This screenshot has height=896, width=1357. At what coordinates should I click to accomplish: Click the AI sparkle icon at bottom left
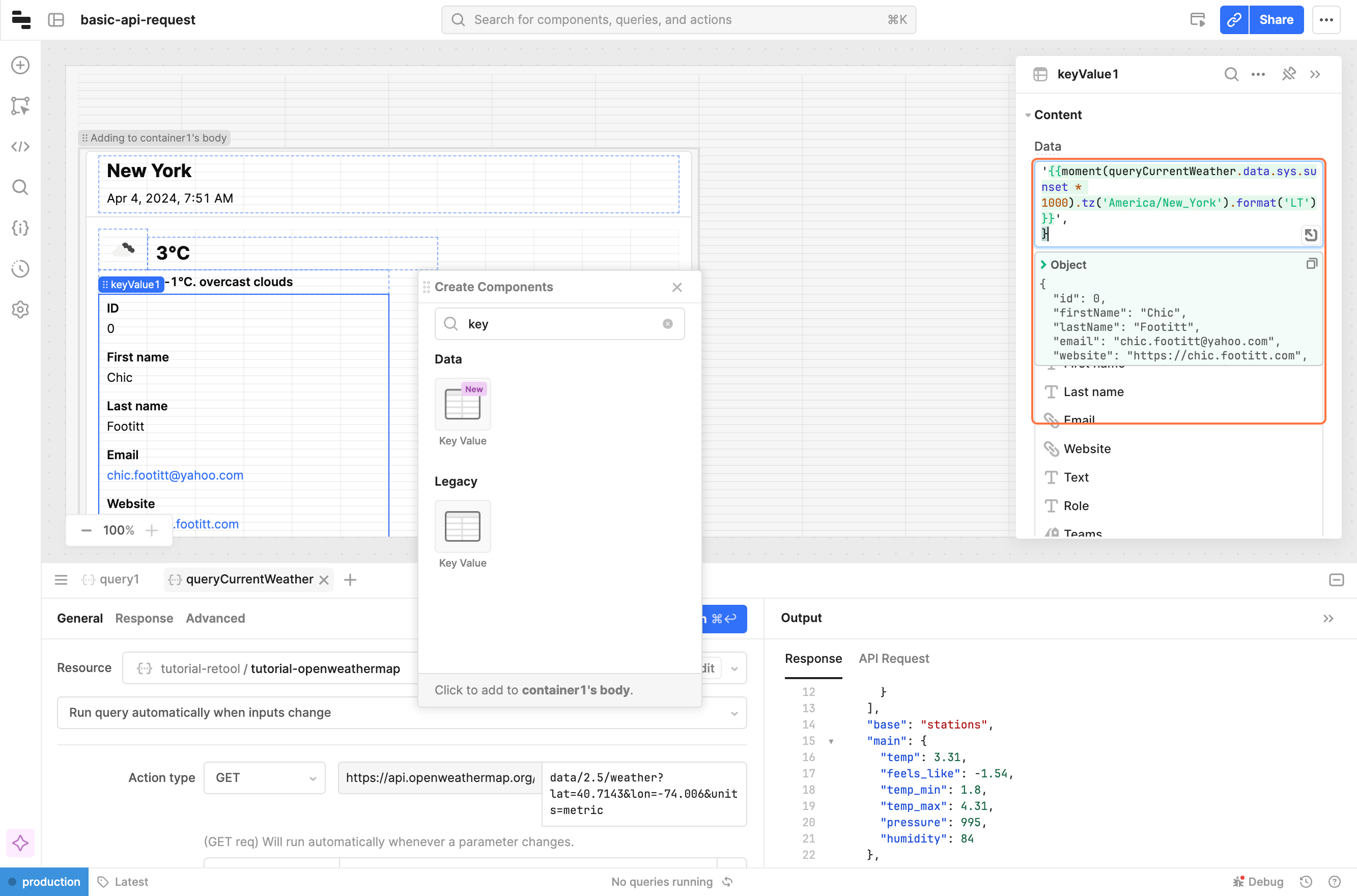coord(20,843)
